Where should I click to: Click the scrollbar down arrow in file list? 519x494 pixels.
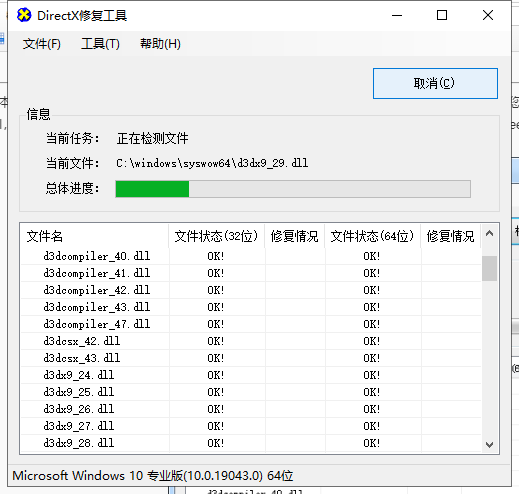point(489,444)
